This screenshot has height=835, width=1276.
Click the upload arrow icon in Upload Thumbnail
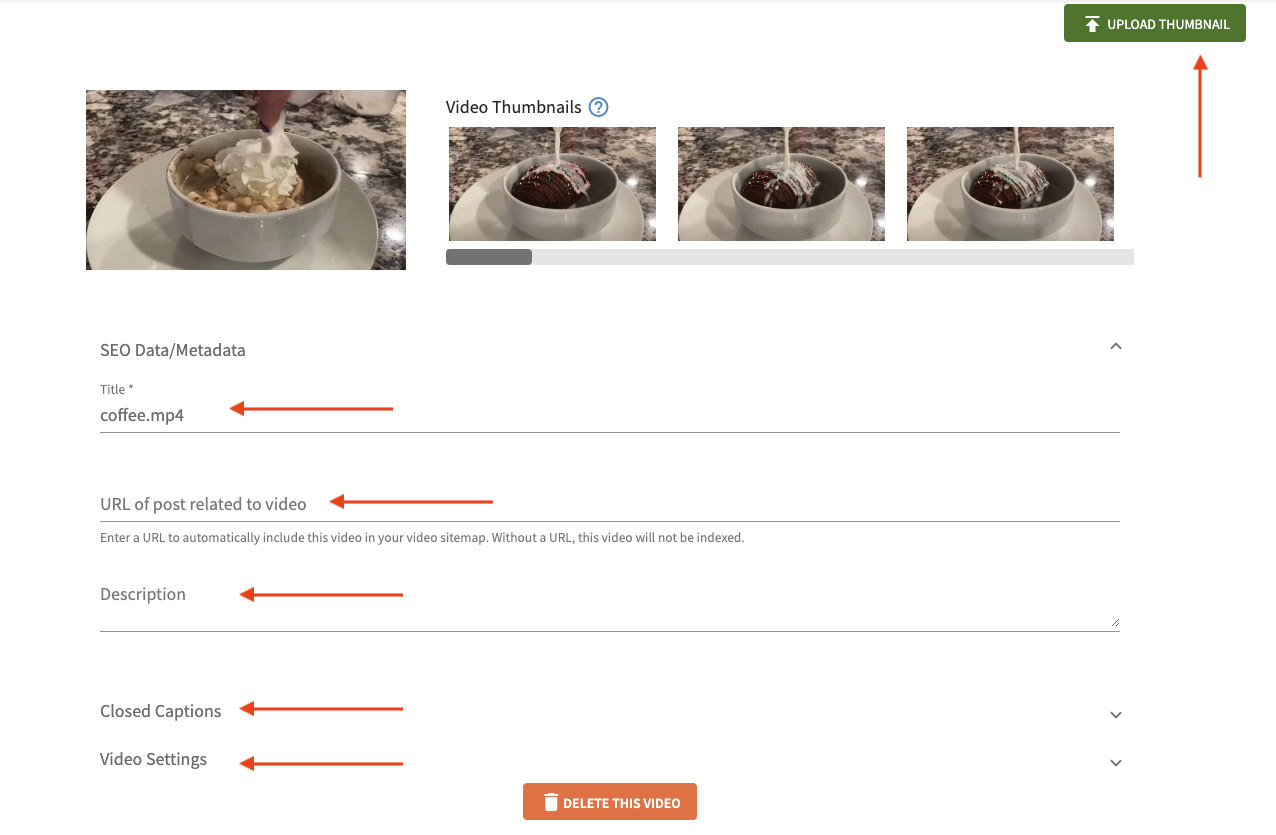[x=1092, y=24]
